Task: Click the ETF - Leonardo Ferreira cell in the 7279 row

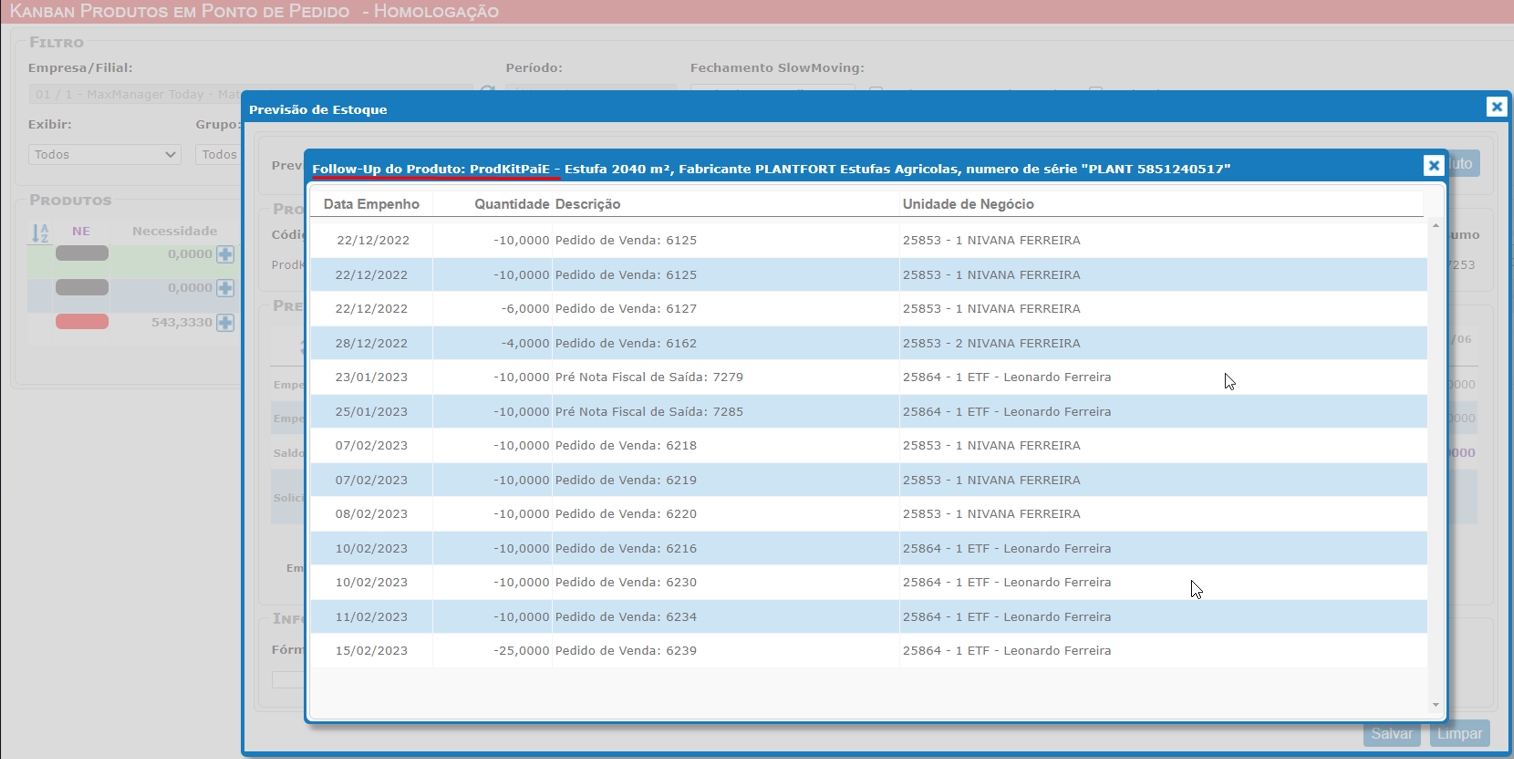Action: pyautogui.click(x=1006, y=377)
